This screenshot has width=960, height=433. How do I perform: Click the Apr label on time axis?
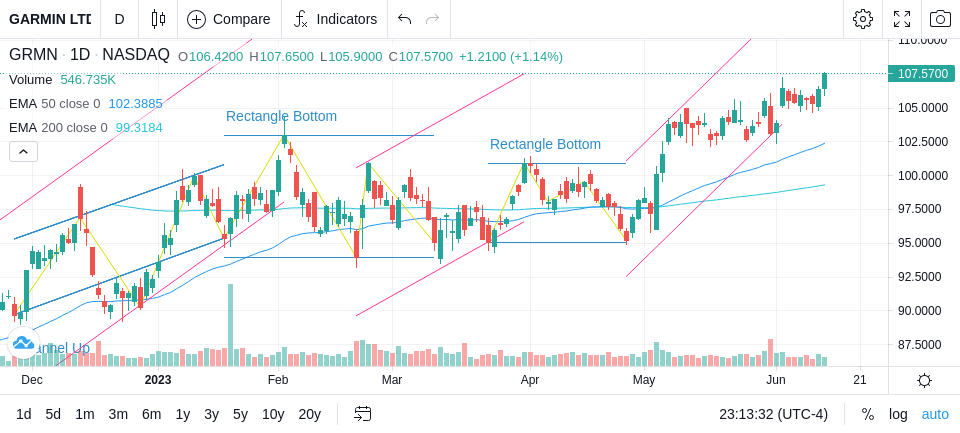tap(530, 380)
